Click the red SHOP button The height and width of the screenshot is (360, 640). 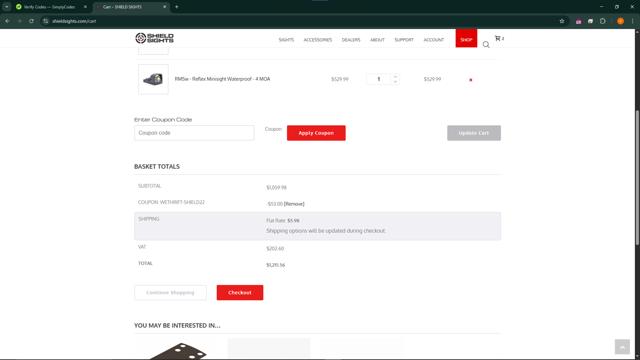point(466,38)
